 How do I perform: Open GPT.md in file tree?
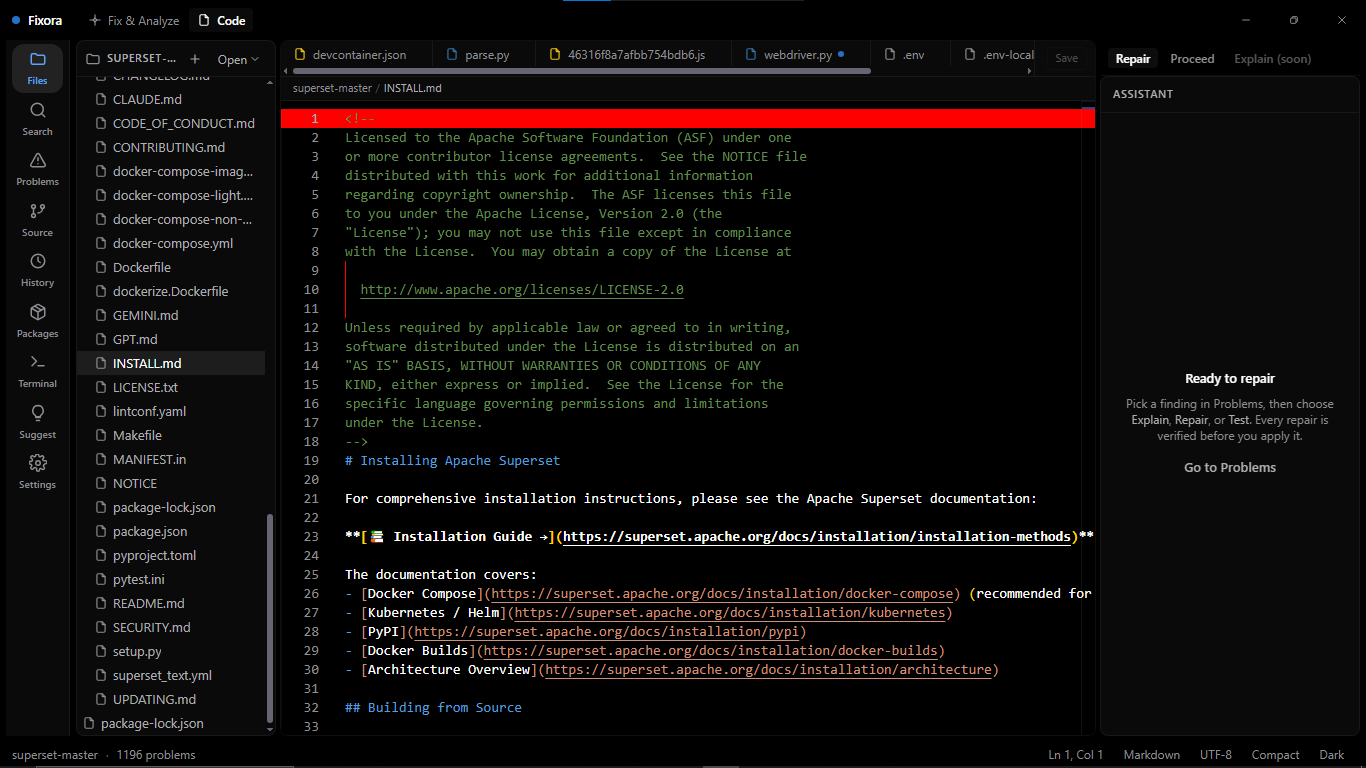pyautogui.click(x=135, y=339)
